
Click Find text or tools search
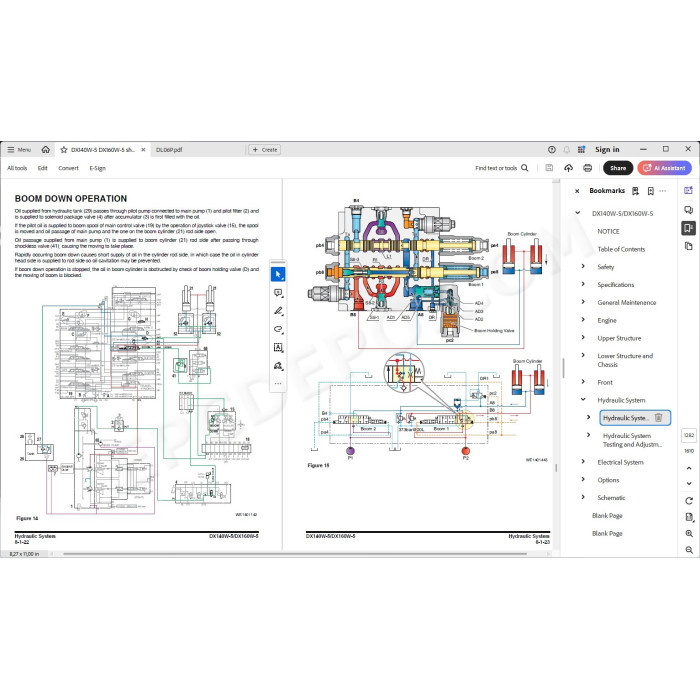tap(502, 168)
